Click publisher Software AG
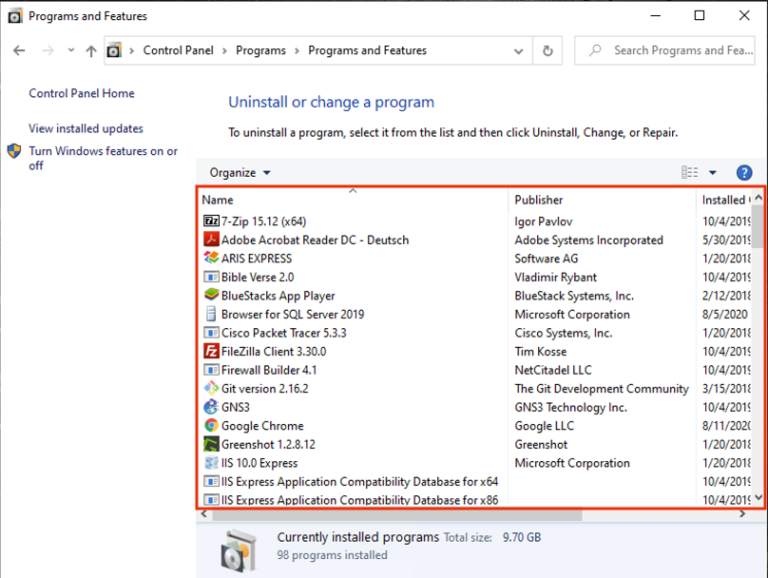Image resolution: width=768 pixels, height=578 pixels. 546,258
